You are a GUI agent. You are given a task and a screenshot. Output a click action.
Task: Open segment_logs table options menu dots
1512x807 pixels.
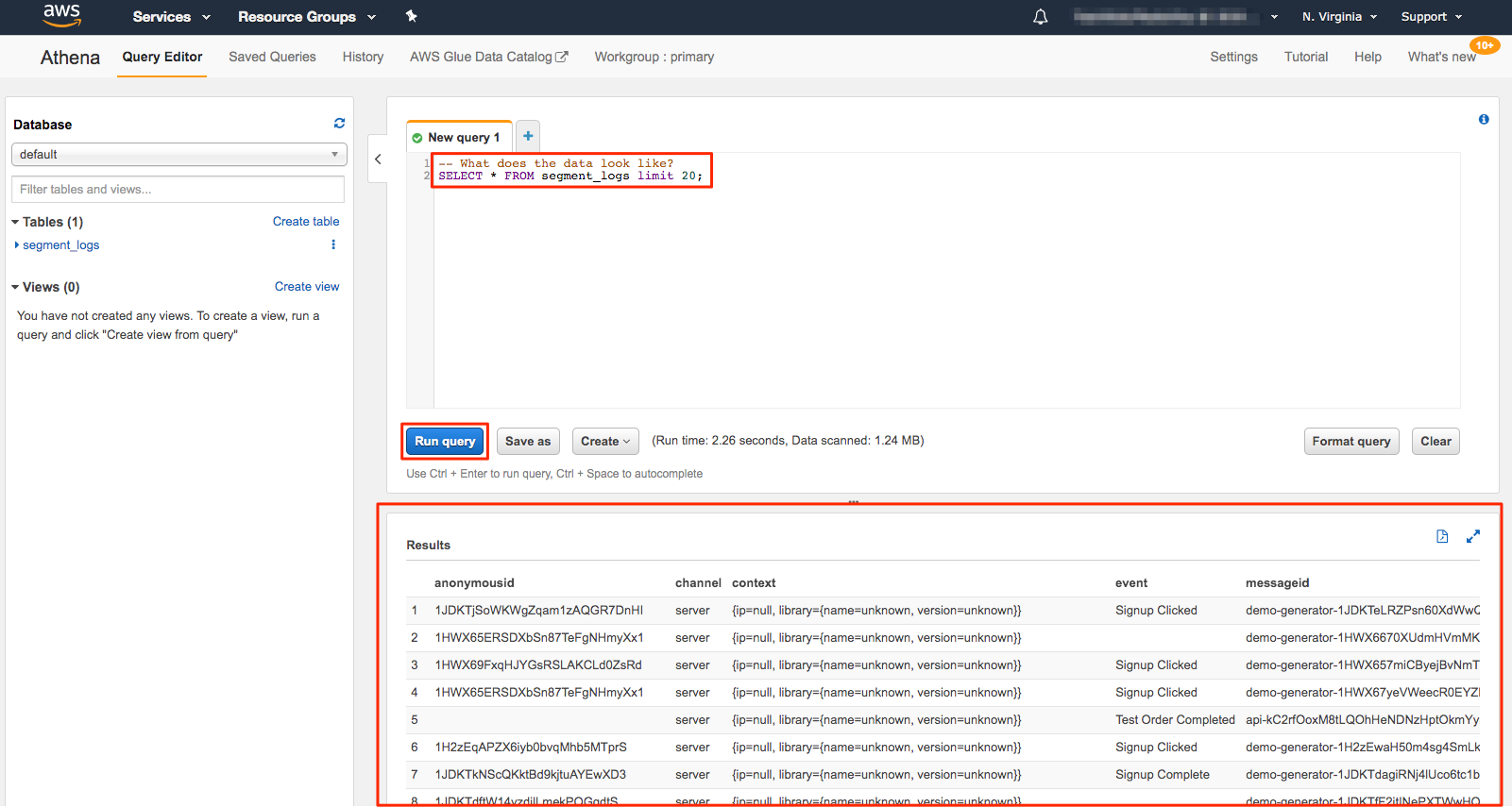pos(333,244)
